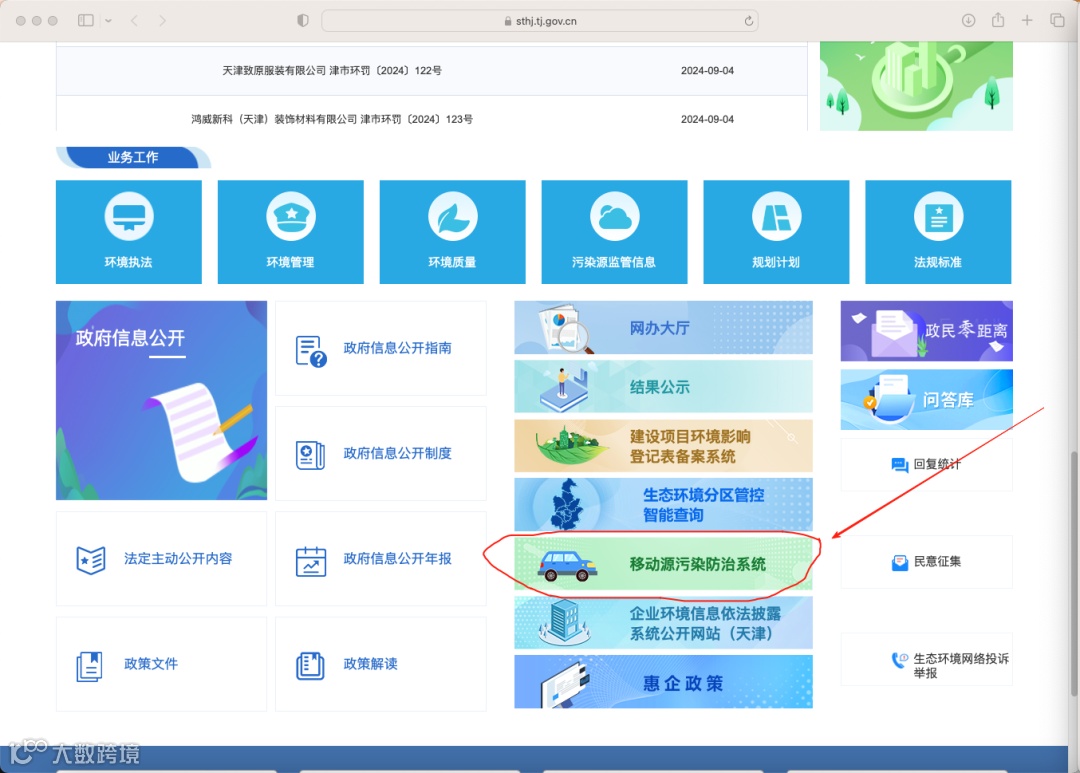1080x773 pixels.
Task: Go forward with Safari forward arrow
Action: pos(163,21)
